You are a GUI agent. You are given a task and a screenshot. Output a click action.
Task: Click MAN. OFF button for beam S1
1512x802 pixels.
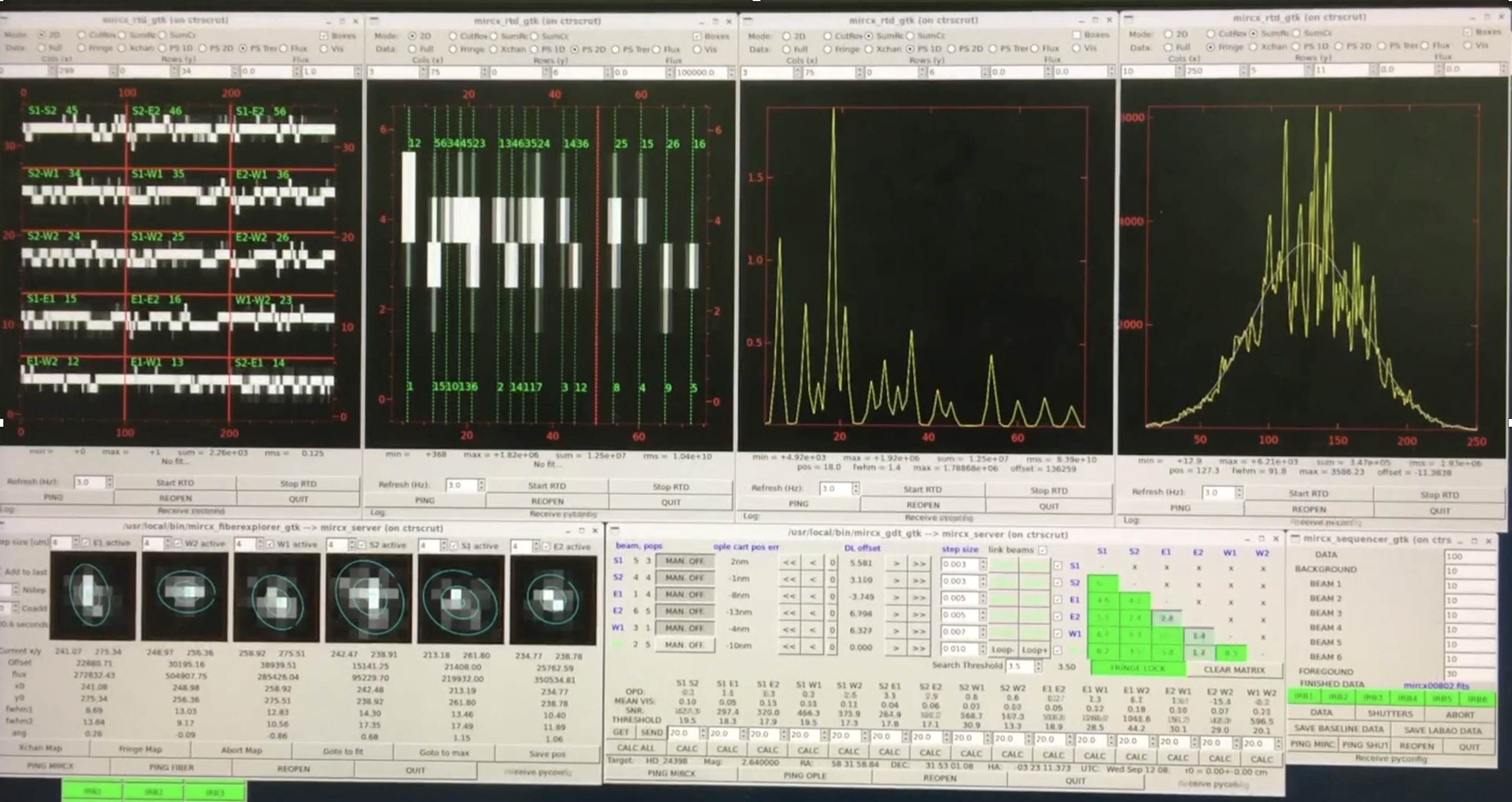(x=685, y=561)
